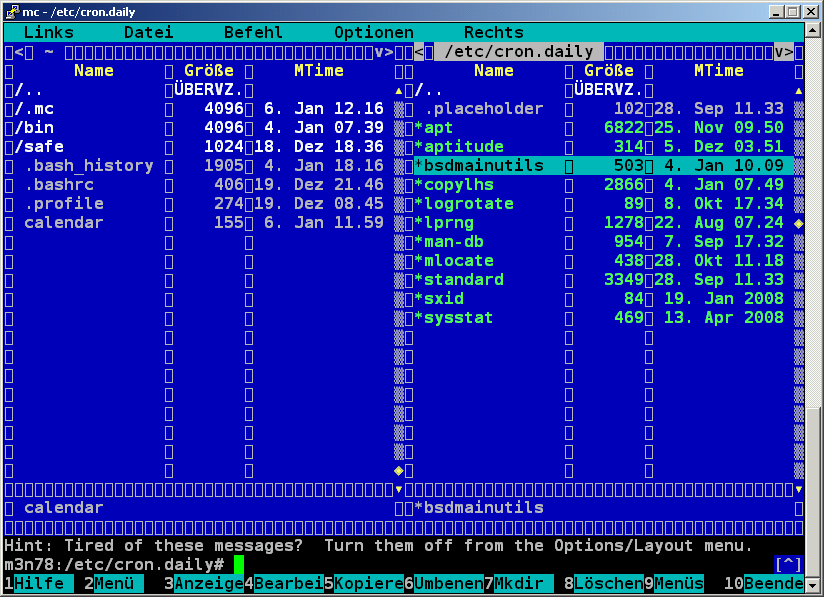This screenshot has width=824, height=597.
Task: Open the Optionen menu
Action: click(373, 33)
